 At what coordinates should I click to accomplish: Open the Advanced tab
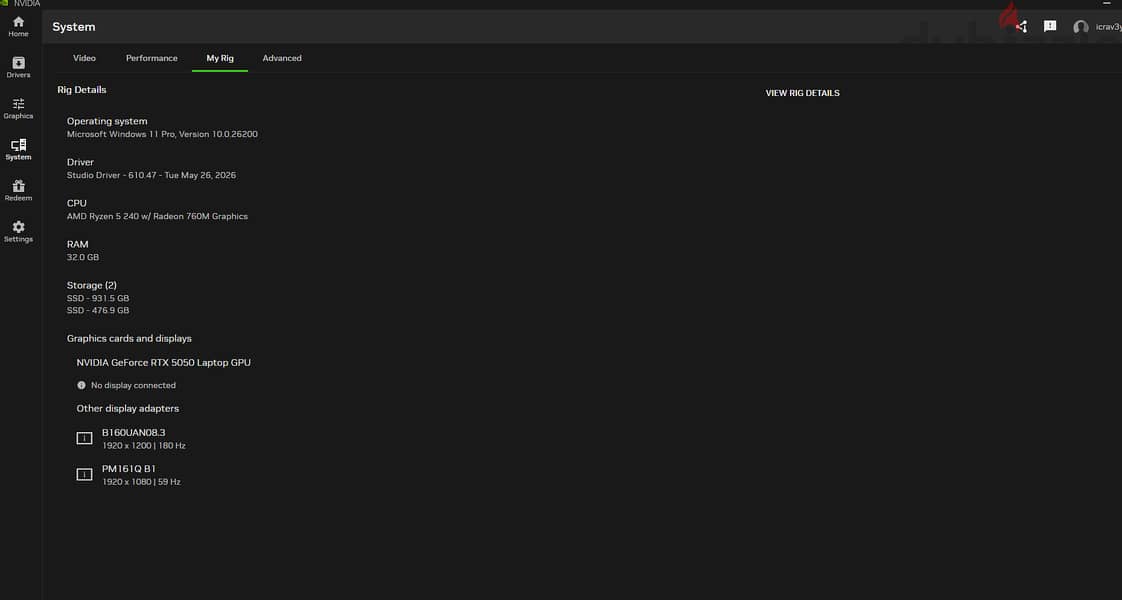[x=282, y=58]
